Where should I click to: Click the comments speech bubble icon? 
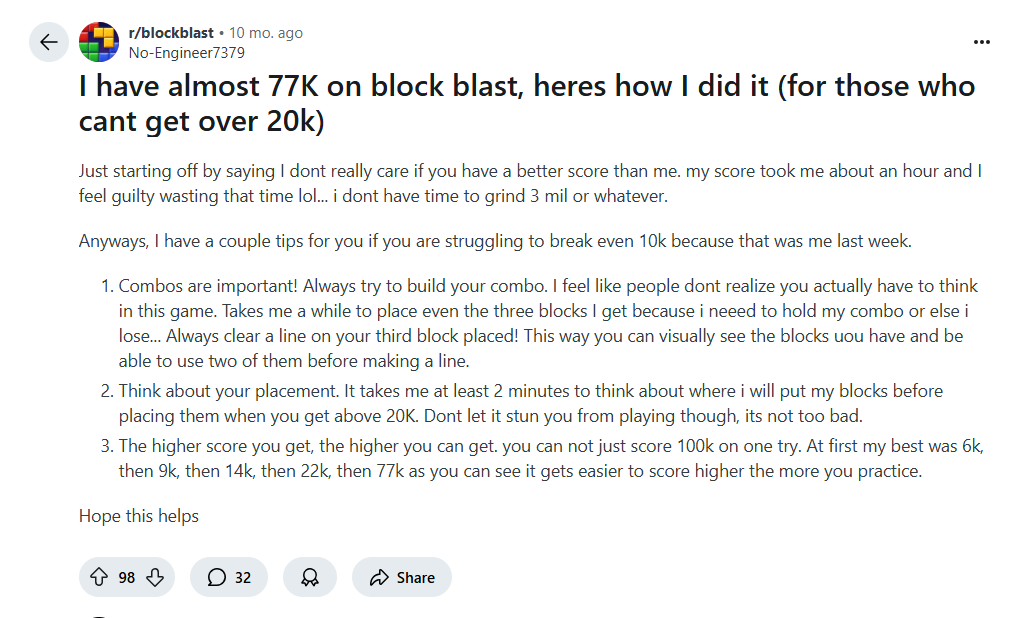point(217,577)
